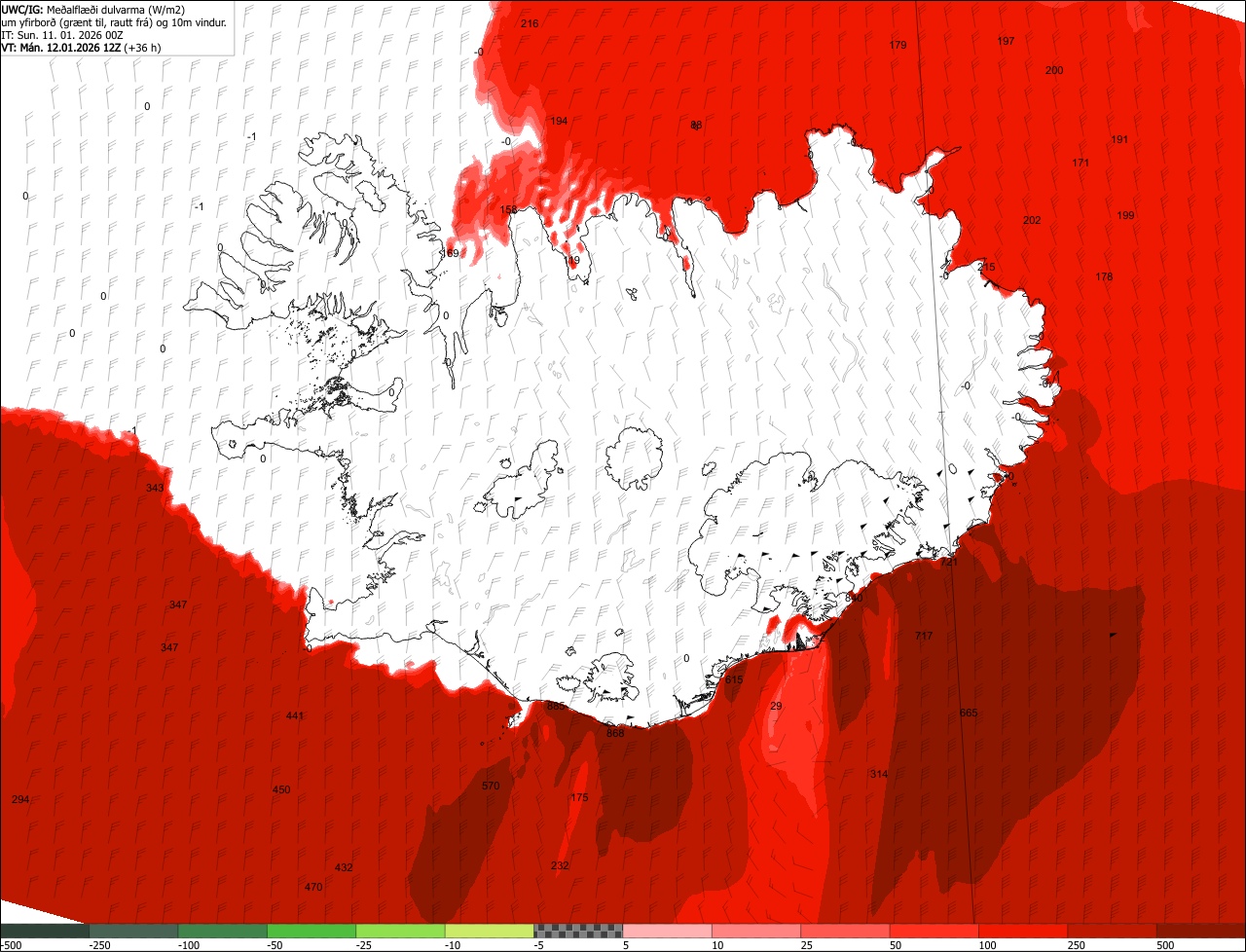Click the map value 197
This screenshot has height=952, width=1246.
click(x=1006, y=41)
